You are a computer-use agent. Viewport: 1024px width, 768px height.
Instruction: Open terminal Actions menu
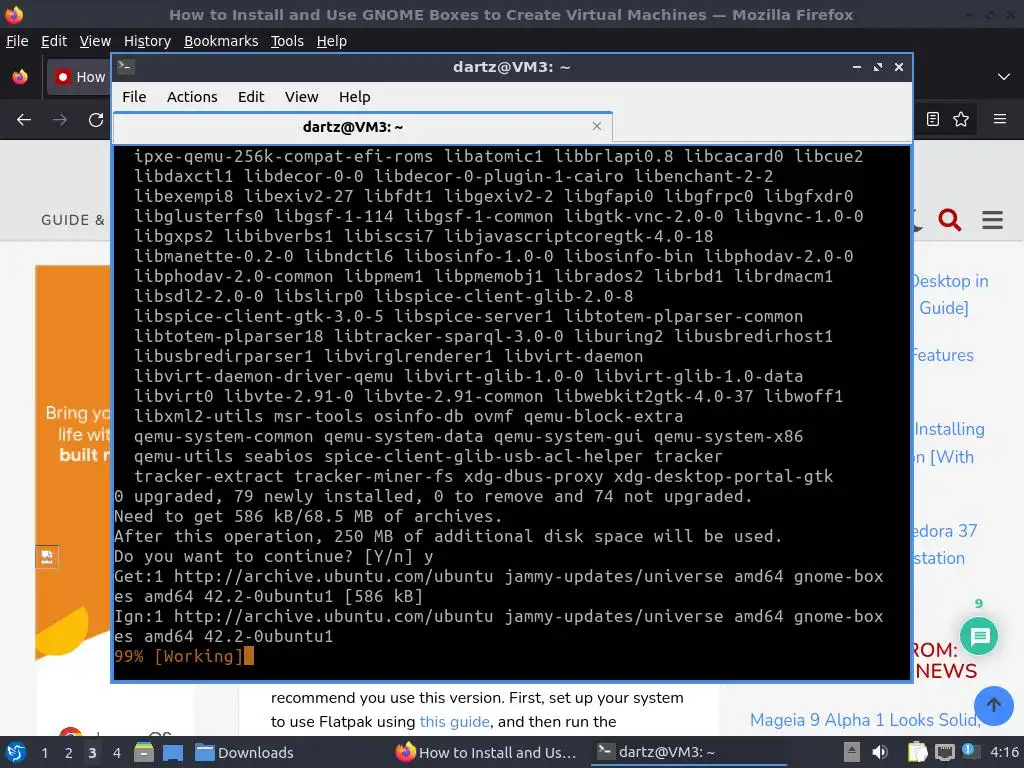(x=192, y=97)
